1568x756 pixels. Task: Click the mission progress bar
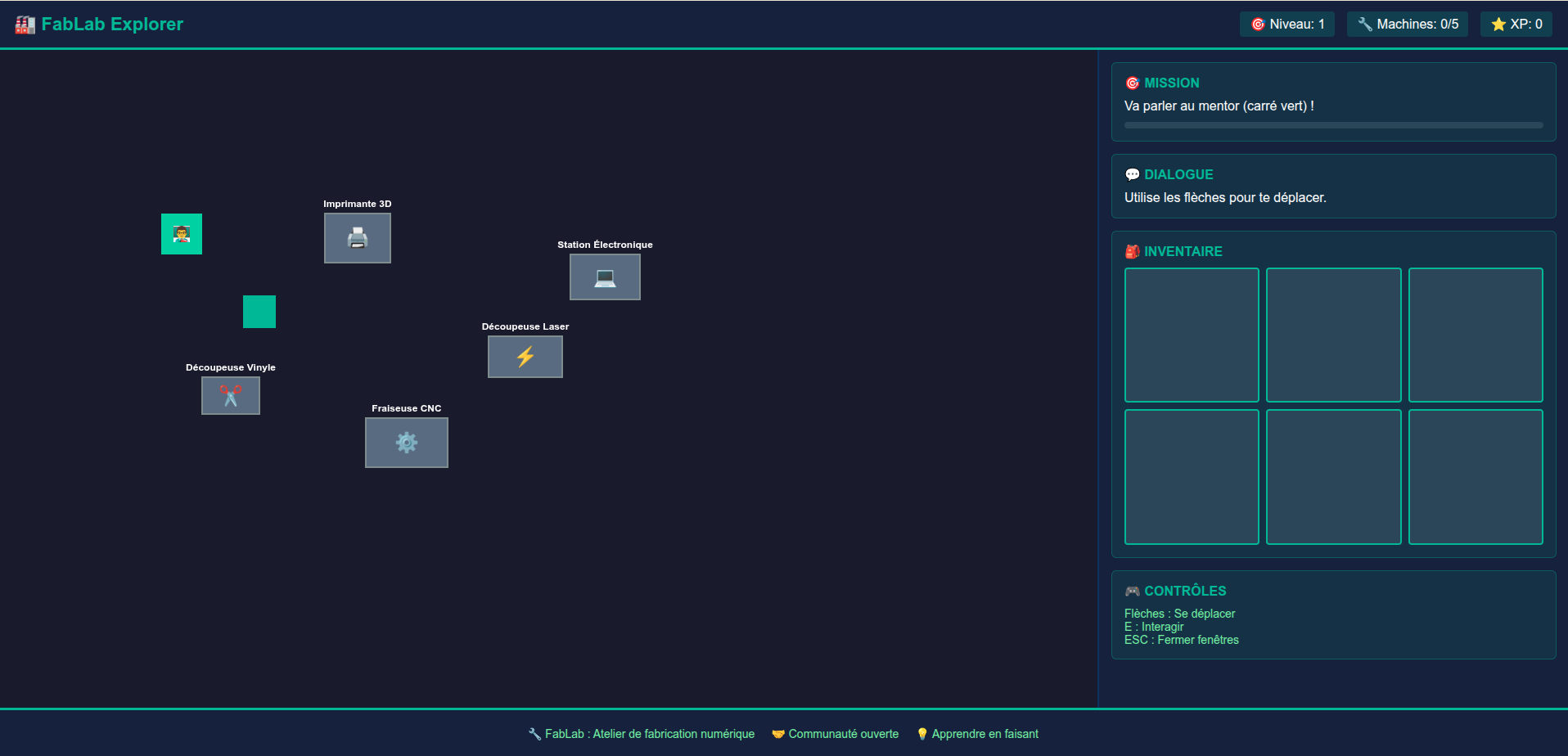[x=1333, y=125]
